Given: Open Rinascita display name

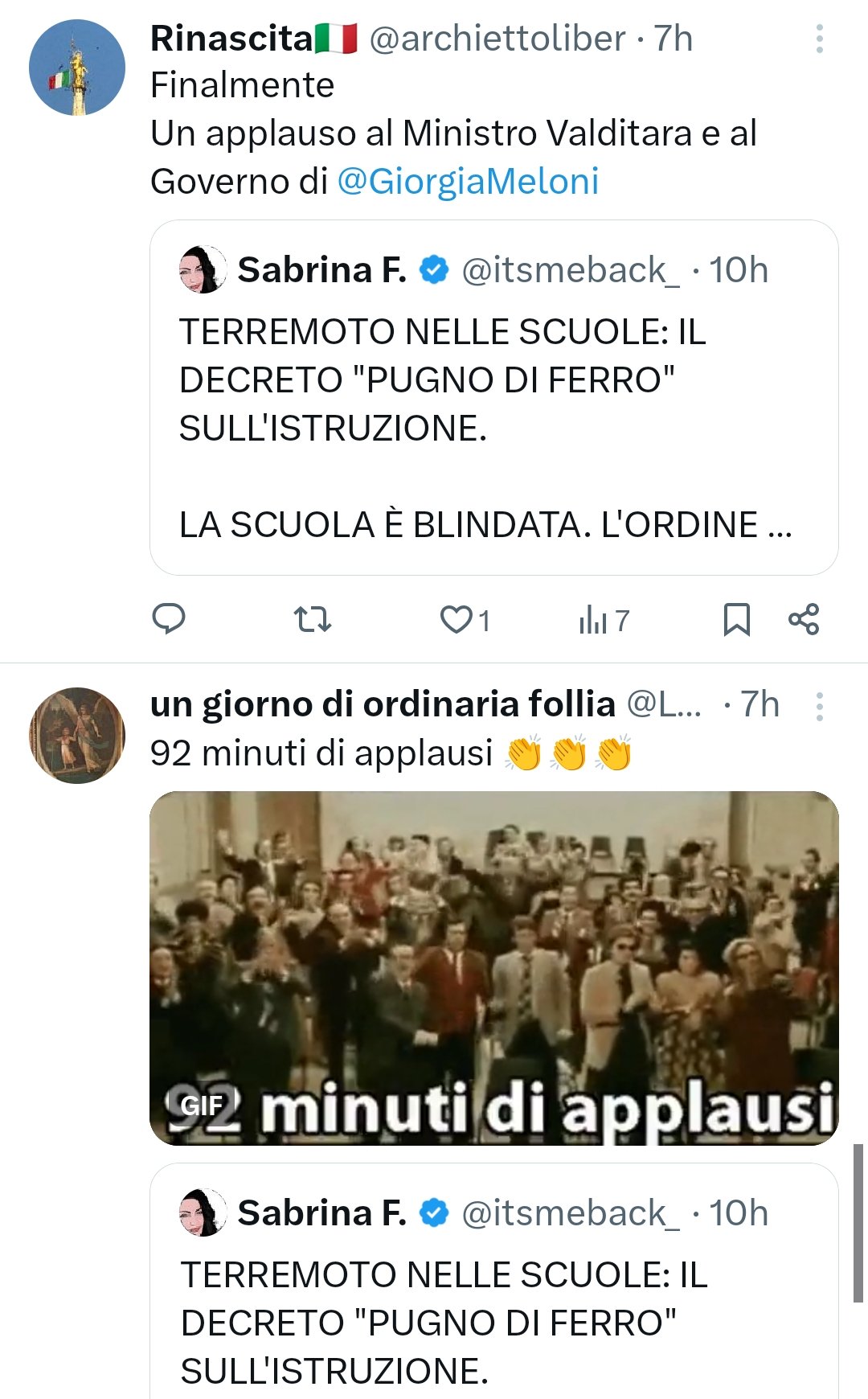Looking at the screenshot, I should (x=254, y=39).
